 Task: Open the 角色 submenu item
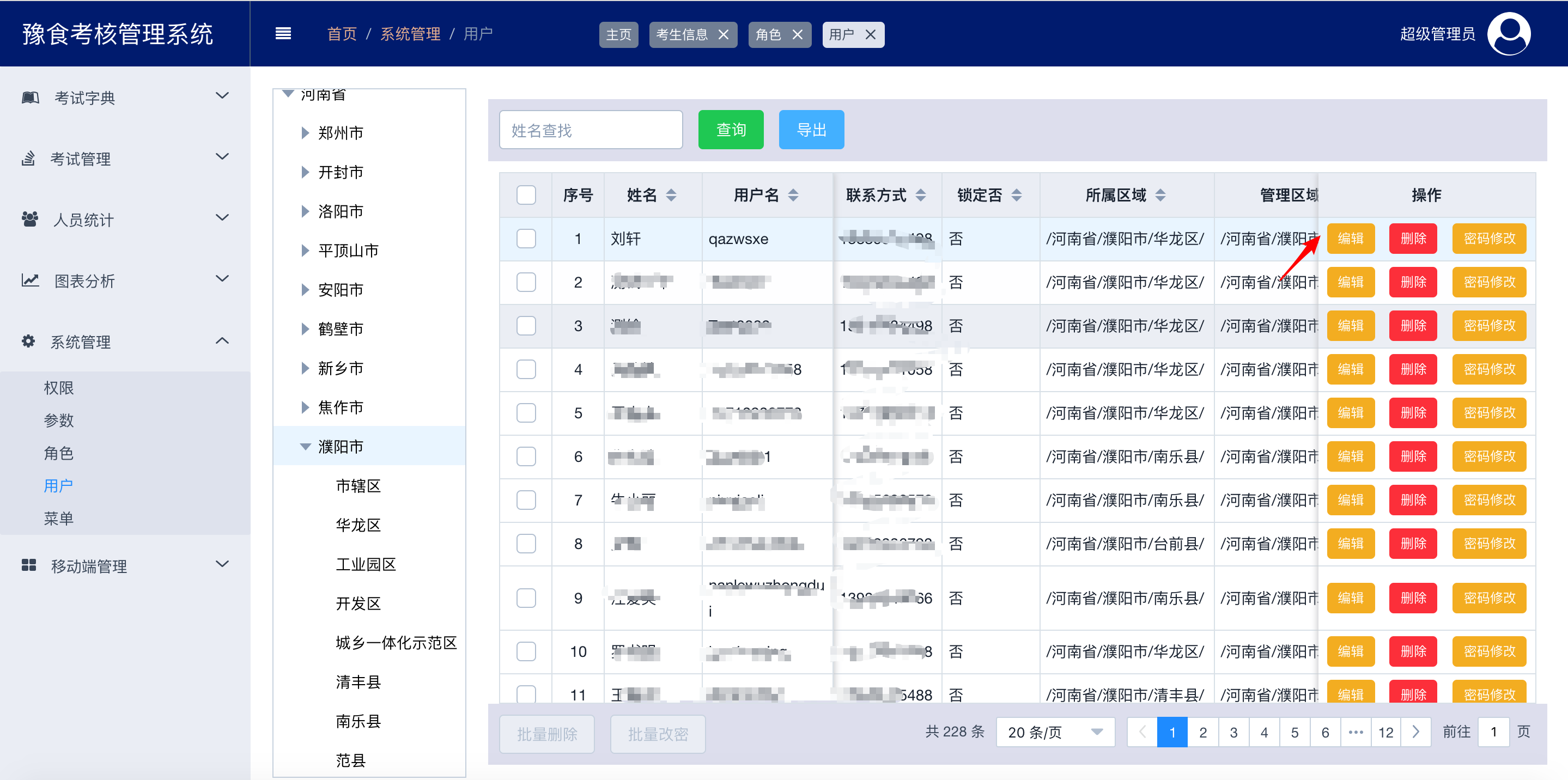[x=58, y=453]
